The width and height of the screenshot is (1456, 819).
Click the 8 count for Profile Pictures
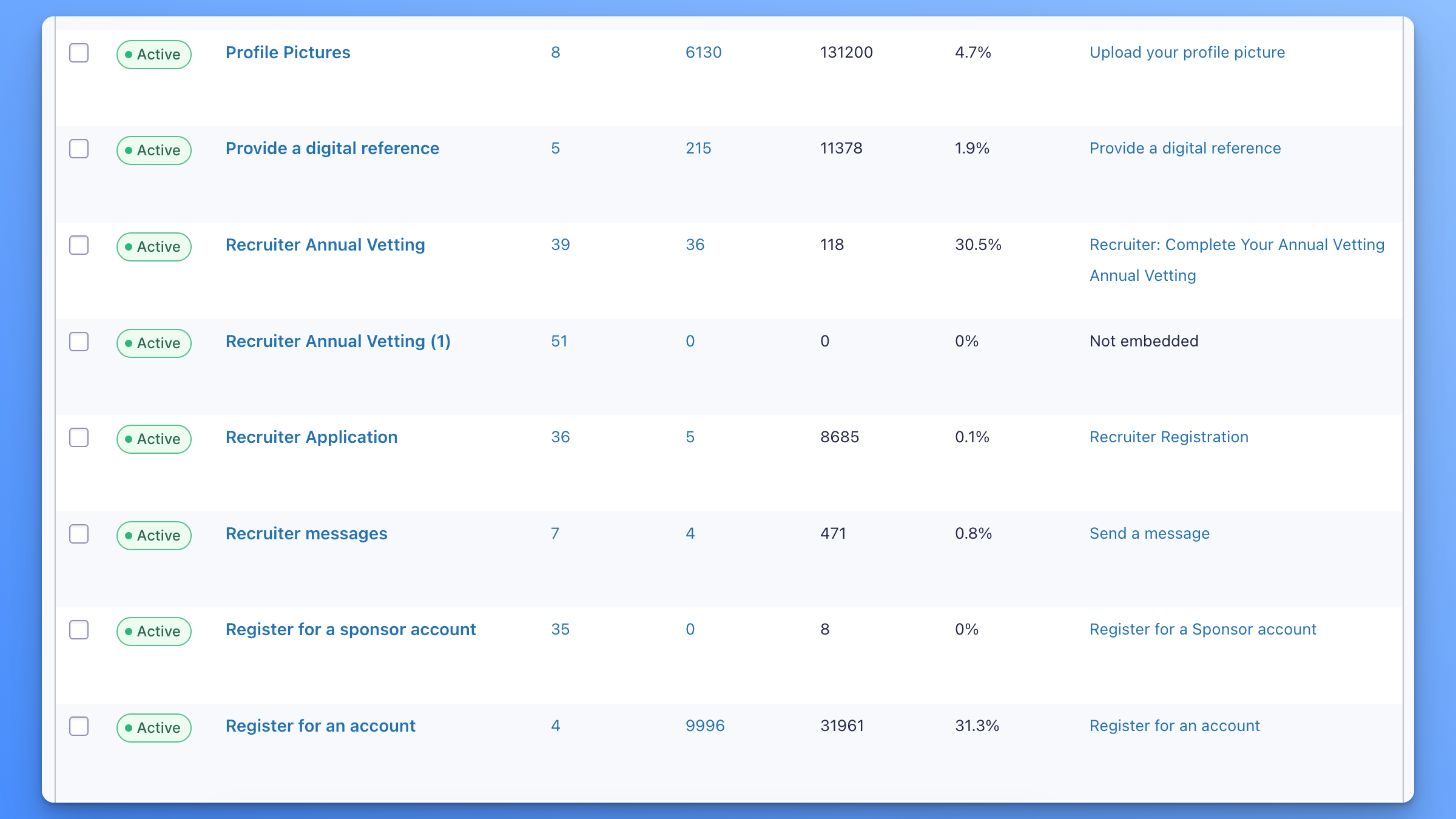pyautogui.click(x=555, y=52)
